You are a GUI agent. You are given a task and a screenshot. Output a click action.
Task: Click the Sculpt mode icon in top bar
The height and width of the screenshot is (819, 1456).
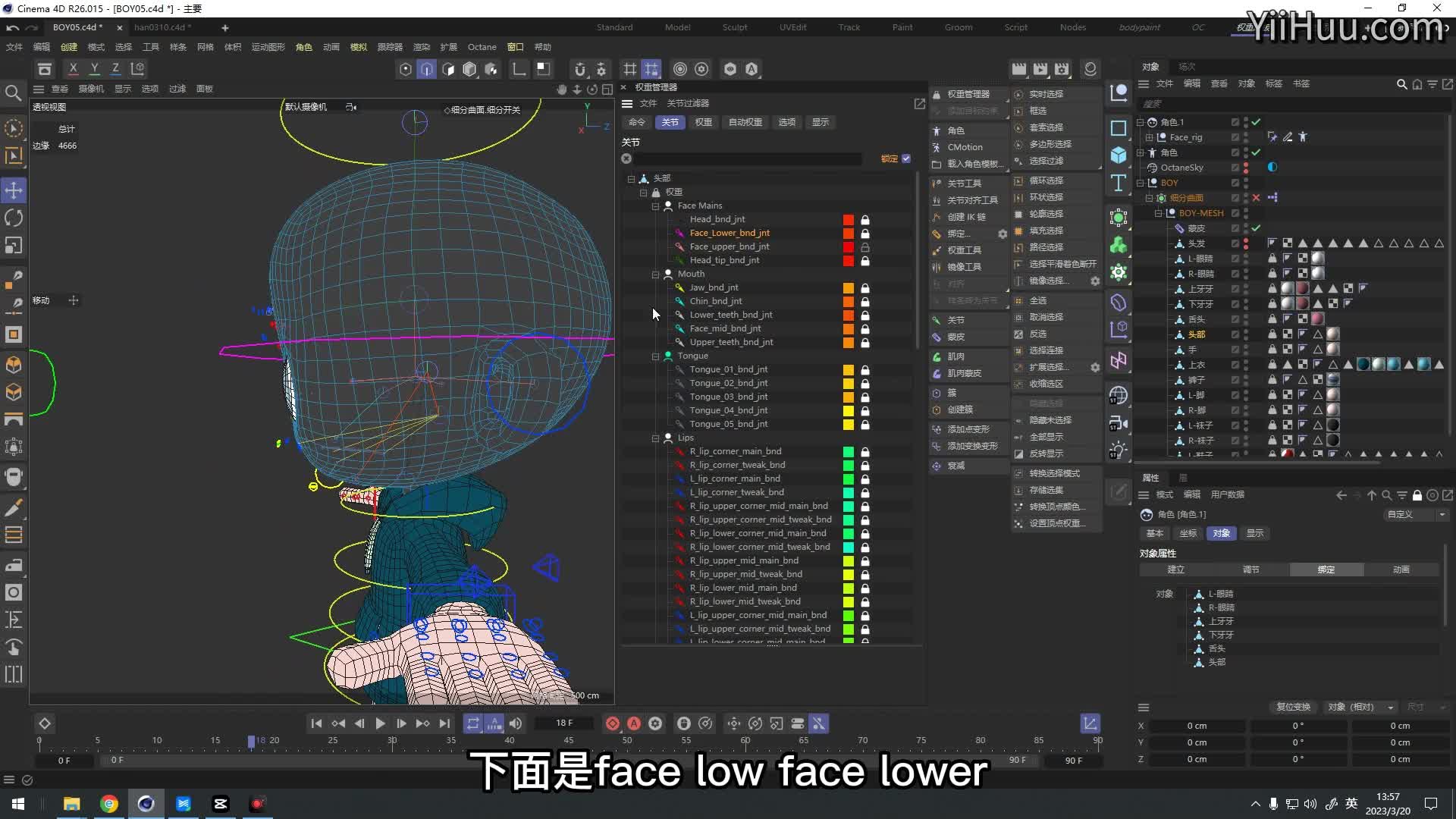pyautogui.click(x=735, y=27)
